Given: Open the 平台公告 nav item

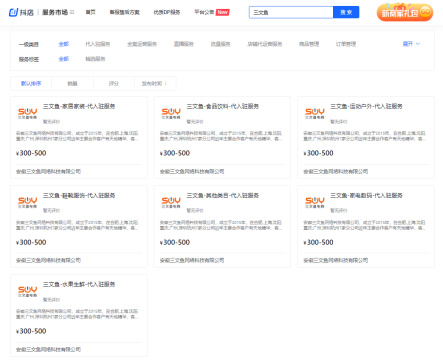Looking at the screenshot, I should tap(204, 12).
